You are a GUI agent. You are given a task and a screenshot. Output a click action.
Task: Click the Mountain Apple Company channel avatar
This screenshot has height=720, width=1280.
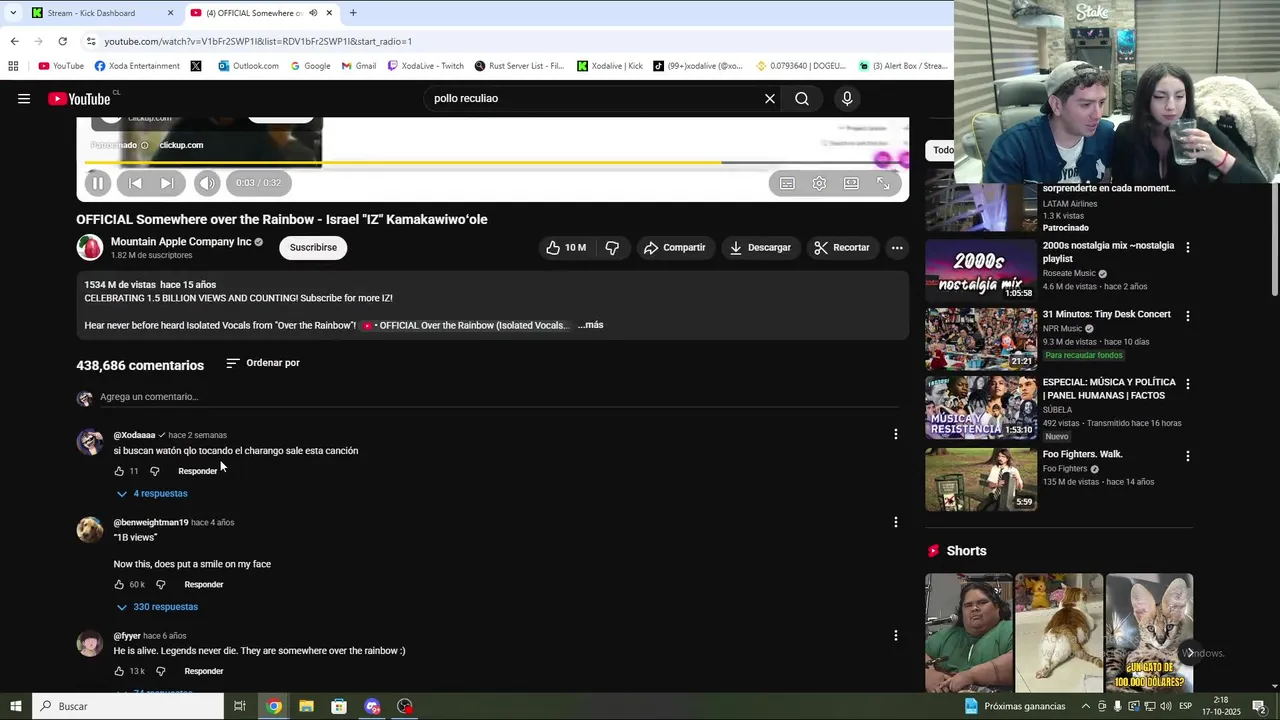[90, 248]
